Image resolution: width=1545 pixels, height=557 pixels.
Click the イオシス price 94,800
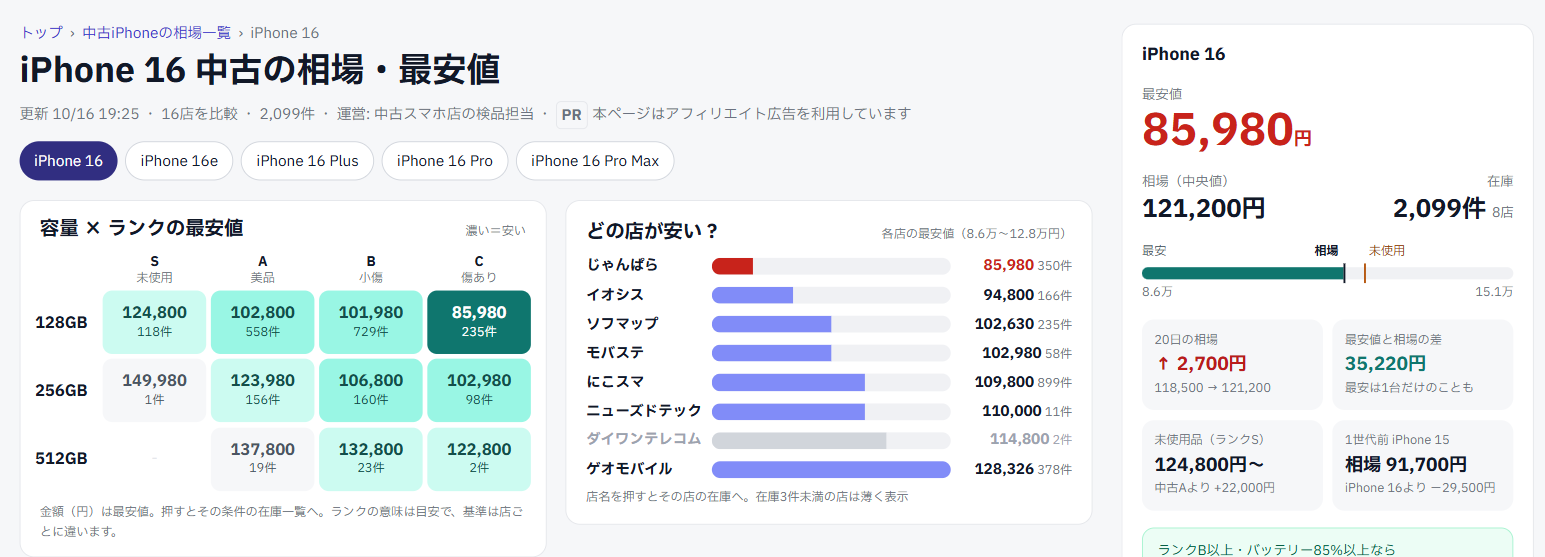click(x=1008, y=295)
